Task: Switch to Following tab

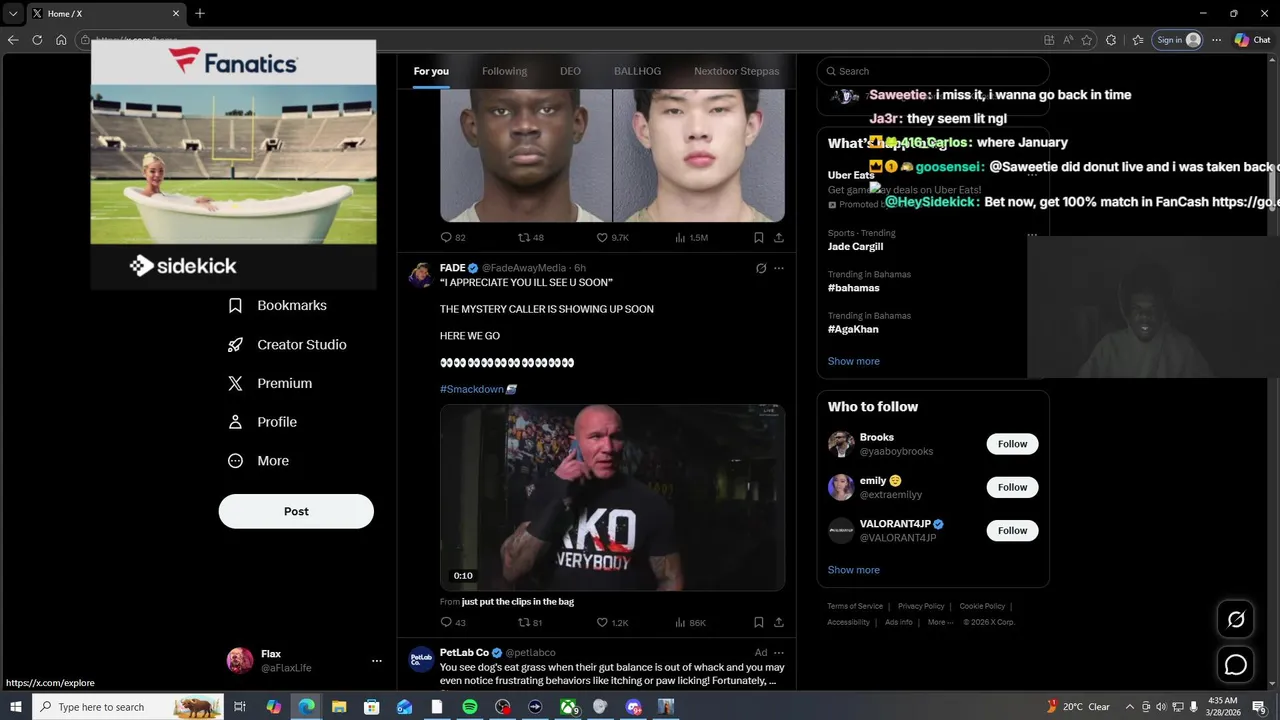Action: click(504, 71)
